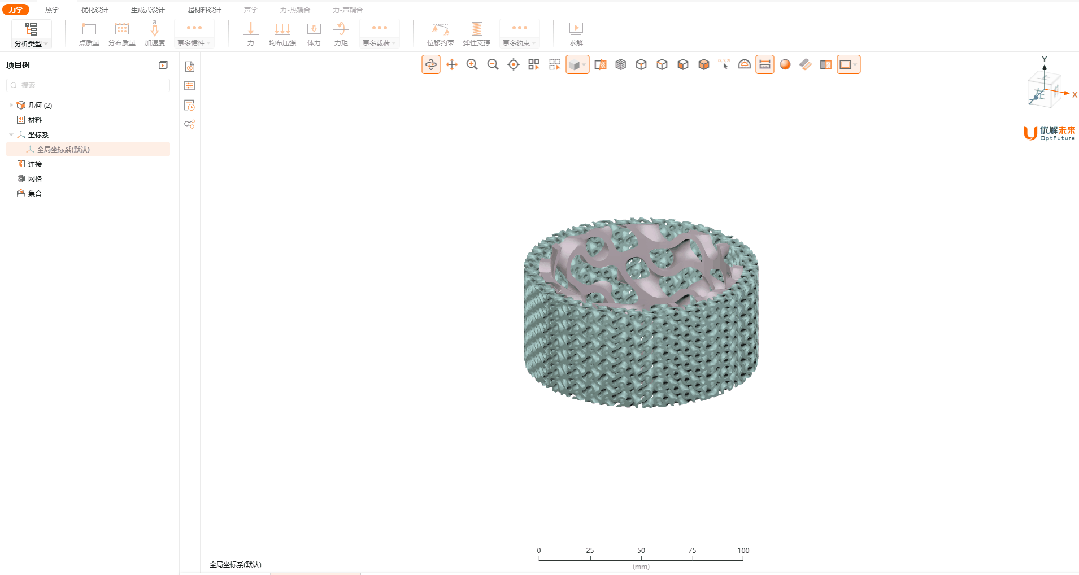Image resolution: width=1079 pixels, height=575 pixels.
Task: Click the sliders panel icon in the side strip
Action: (x=189, y=86)
